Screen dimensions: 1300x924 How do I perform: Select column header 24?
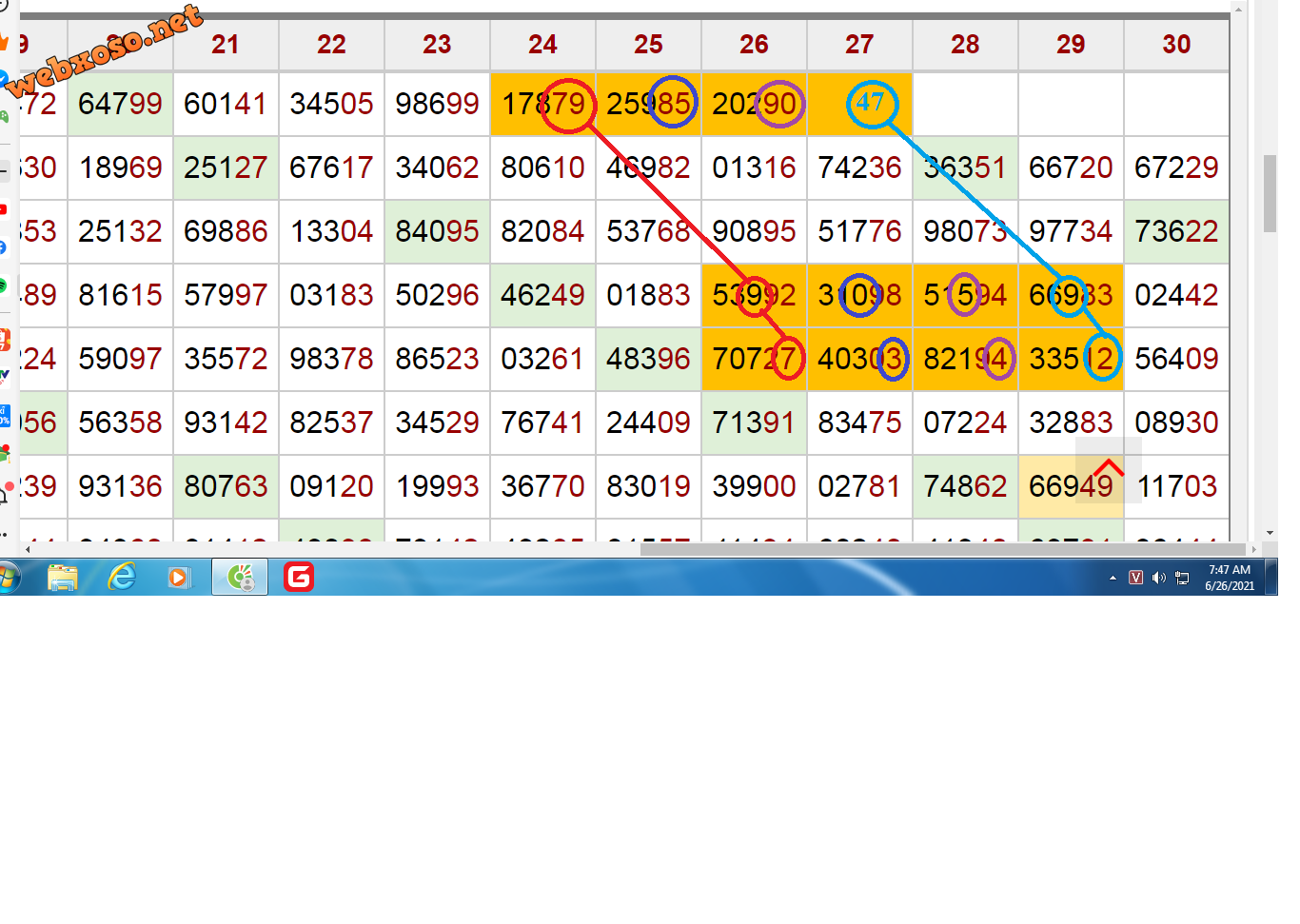pos(542,45)
